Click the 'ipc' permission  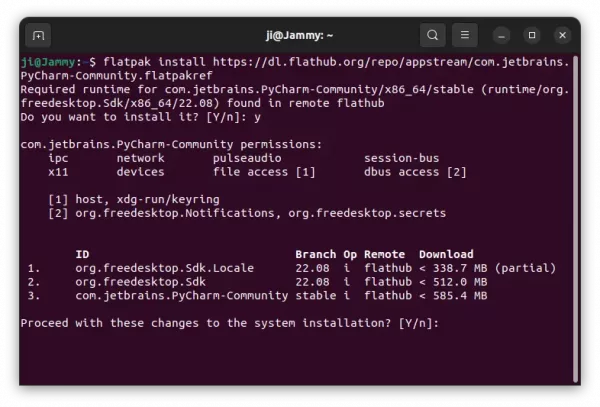(58, 158)
